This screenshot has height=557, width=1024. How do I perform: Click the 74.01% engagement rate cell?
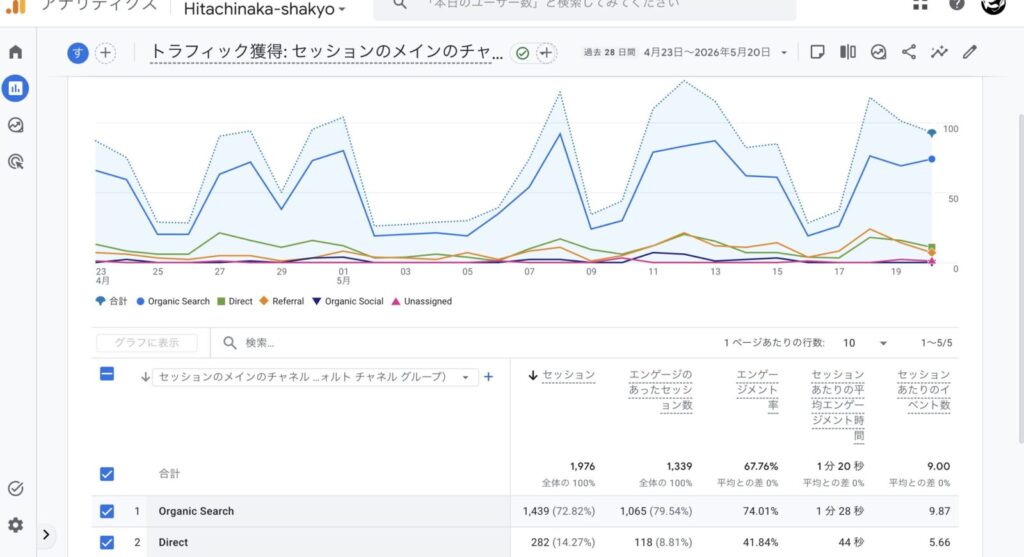[x=760, y=511]
